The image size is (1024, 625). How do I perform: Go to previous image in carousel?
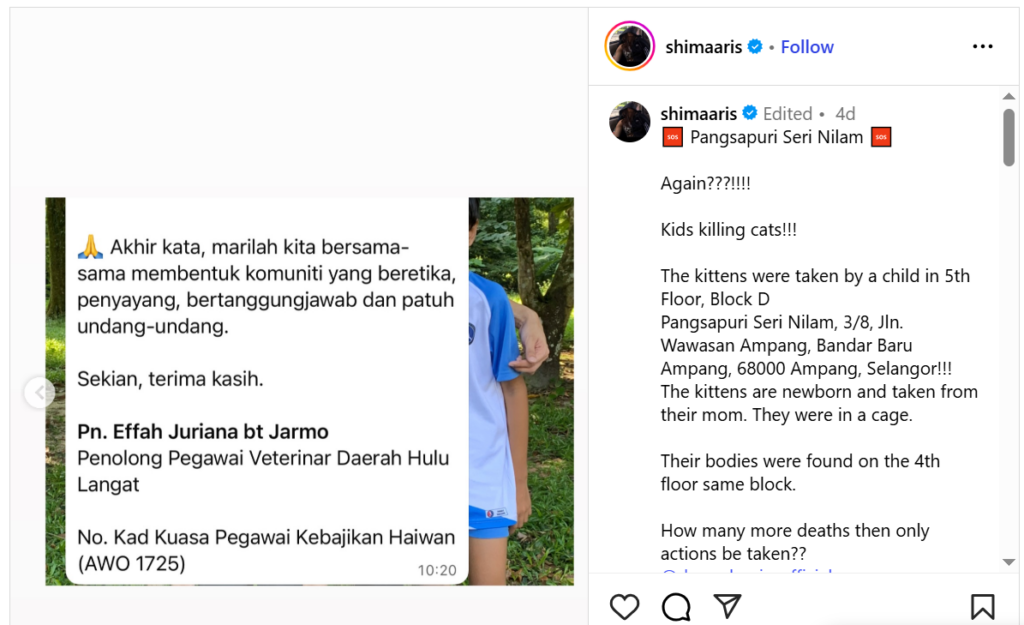pyautogui.click(x=40, y=393)
